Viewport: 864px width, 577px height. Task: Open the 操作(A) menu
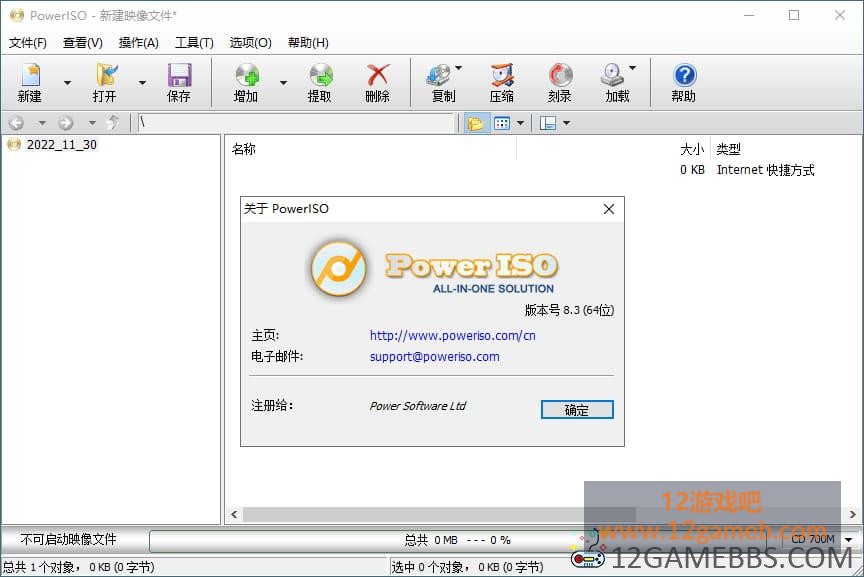coord(139,42)
